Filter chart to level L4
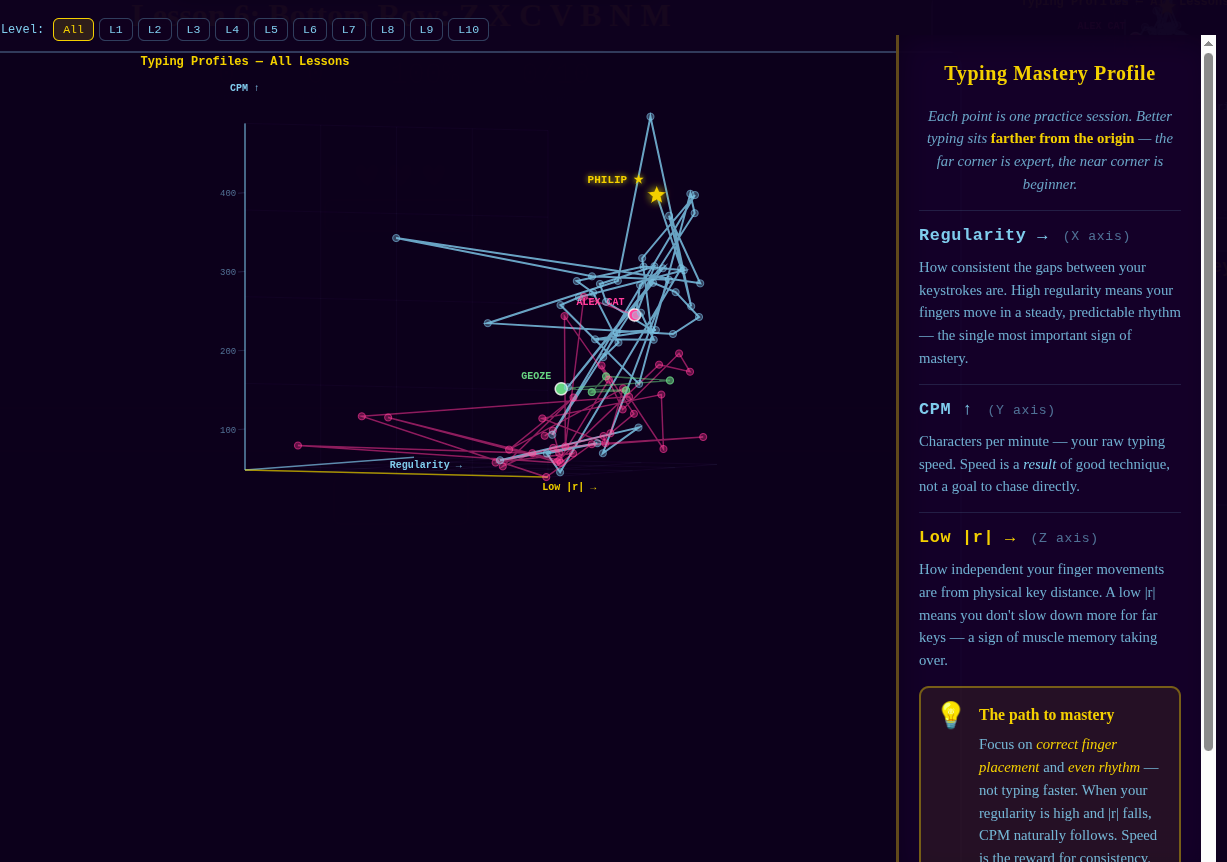Screen dimensions: 1227x862 pos(232,30)
